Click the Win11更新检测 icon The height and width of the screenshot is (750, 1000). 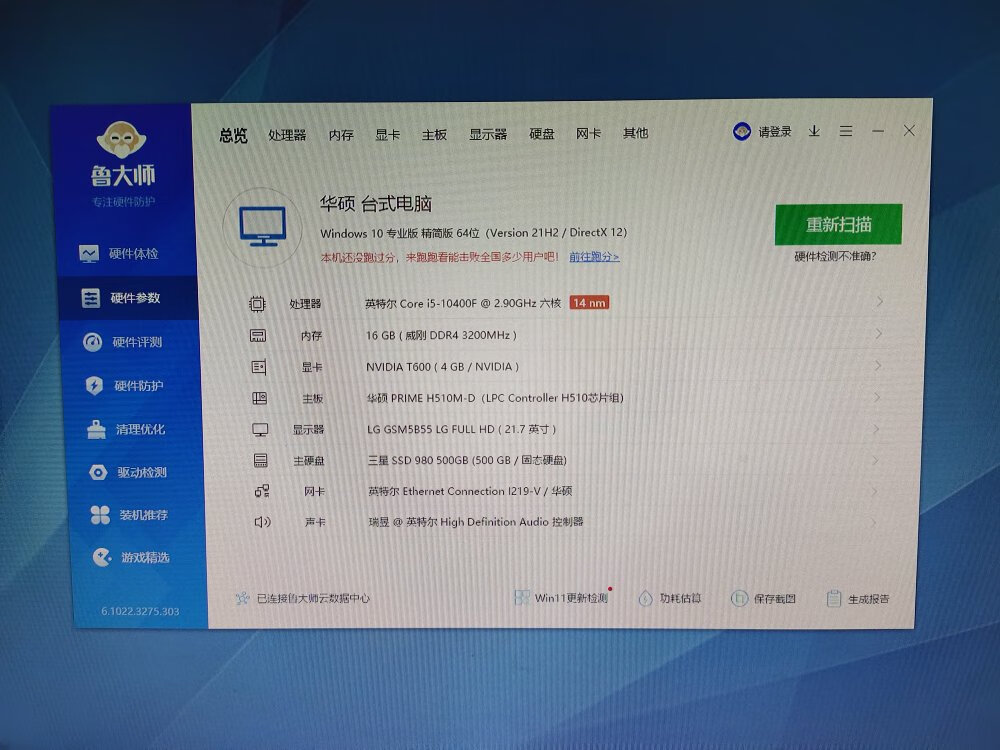(522, 598)
